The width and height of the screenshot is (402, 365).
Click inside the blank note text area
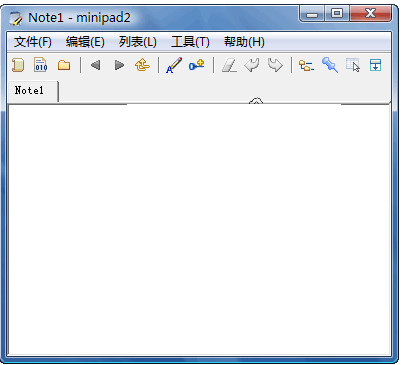[199, 229]
